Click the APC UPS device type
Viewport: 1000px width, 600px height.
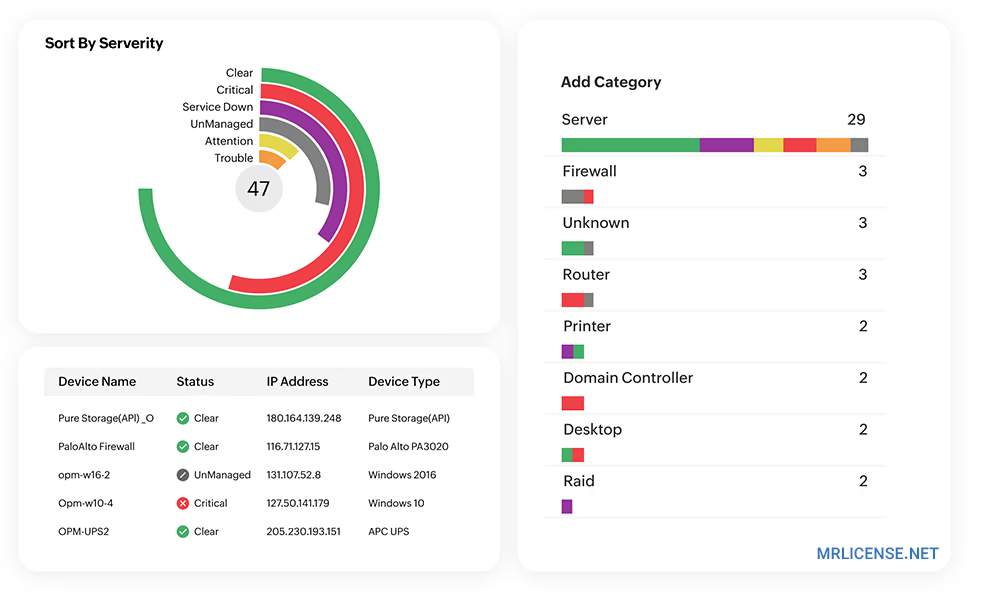[x=388, y=531]
